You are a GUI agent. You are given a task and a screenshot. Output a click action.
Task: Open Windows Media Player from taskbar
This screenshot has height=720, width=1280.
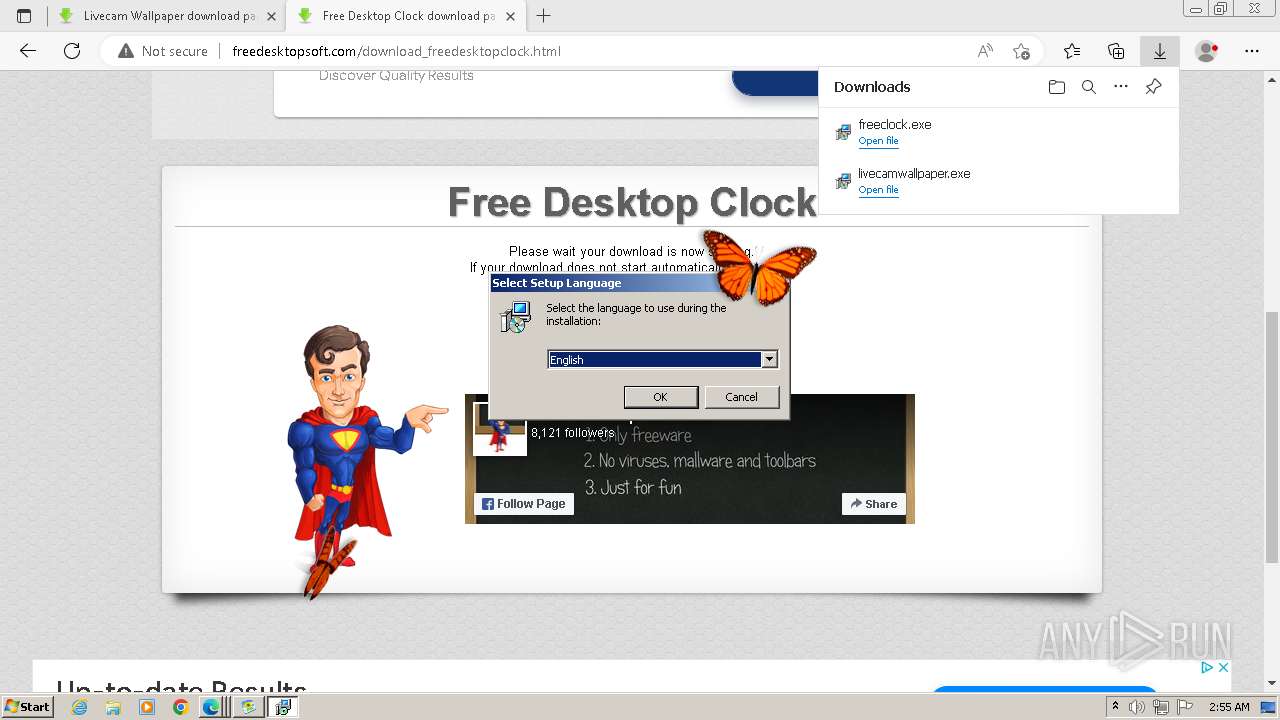147,707
